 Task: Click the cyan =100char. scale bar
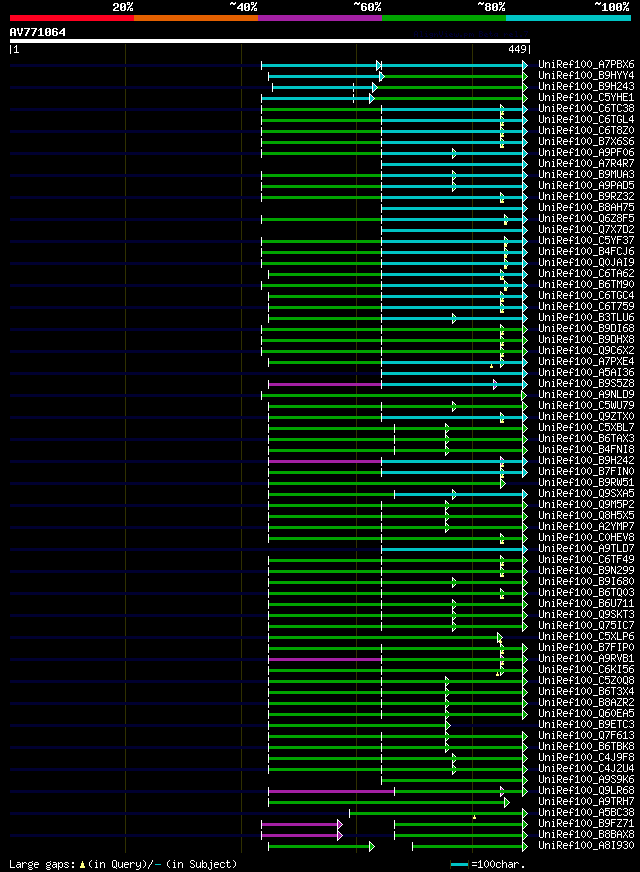459,865
